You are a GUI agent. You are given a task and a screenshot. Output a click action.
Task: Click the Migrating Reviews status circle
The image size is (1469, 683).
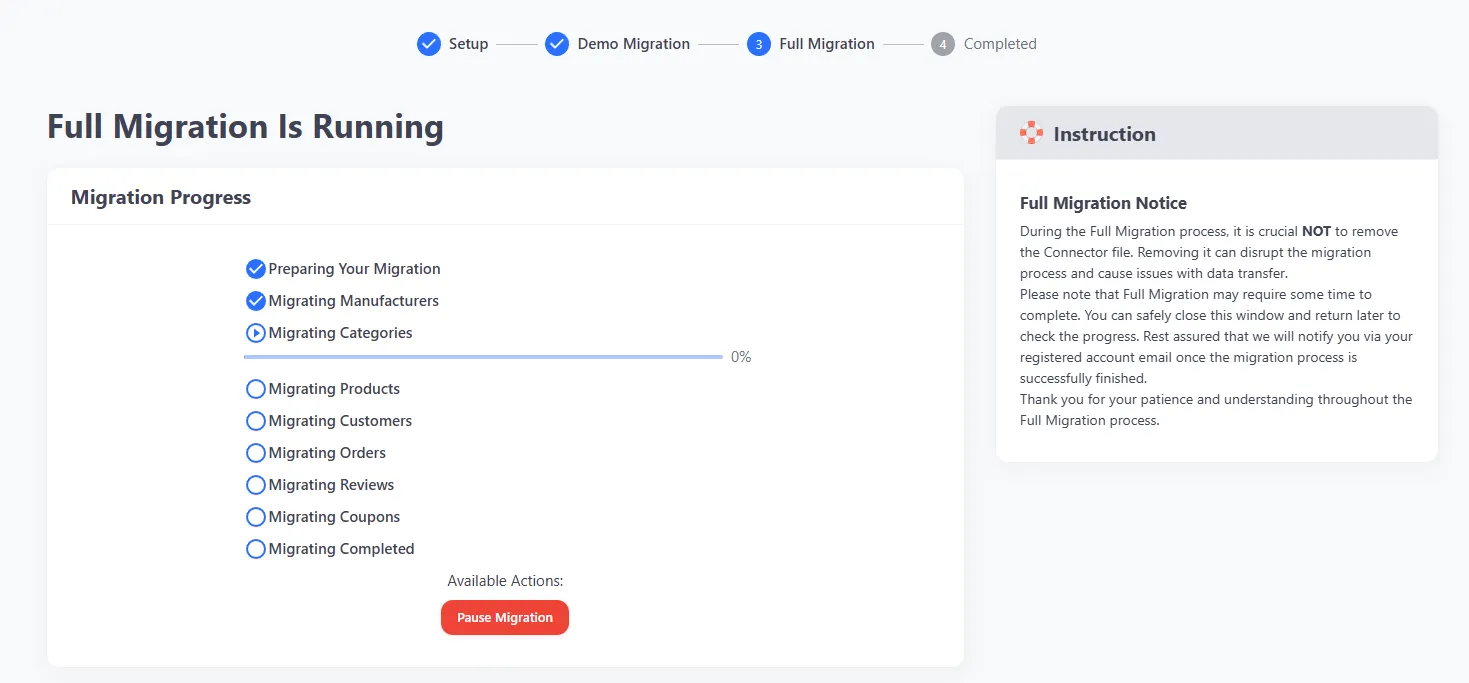[256, 485]
